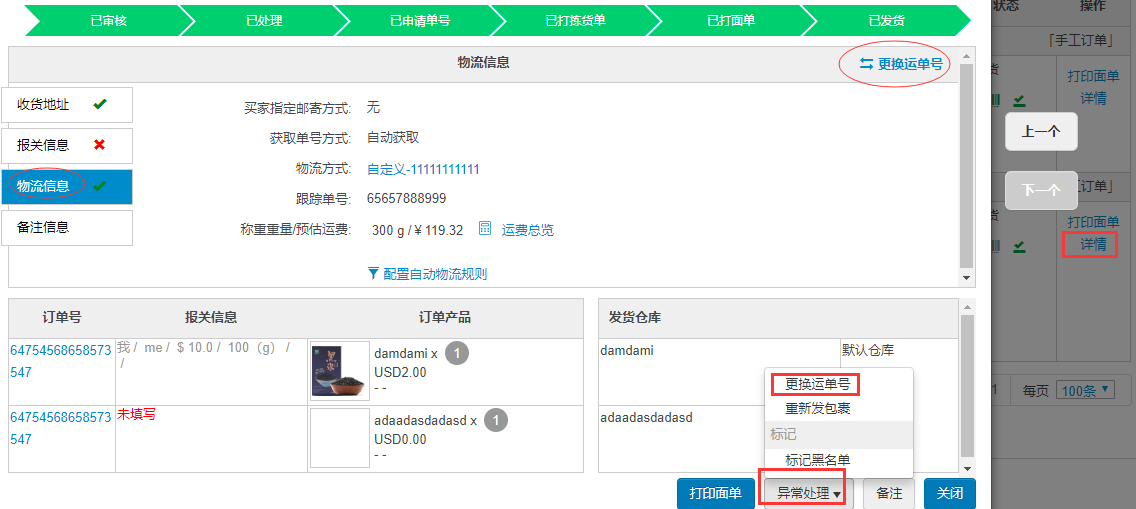Click 打印面单 link in background first row

coord(1093,75)
